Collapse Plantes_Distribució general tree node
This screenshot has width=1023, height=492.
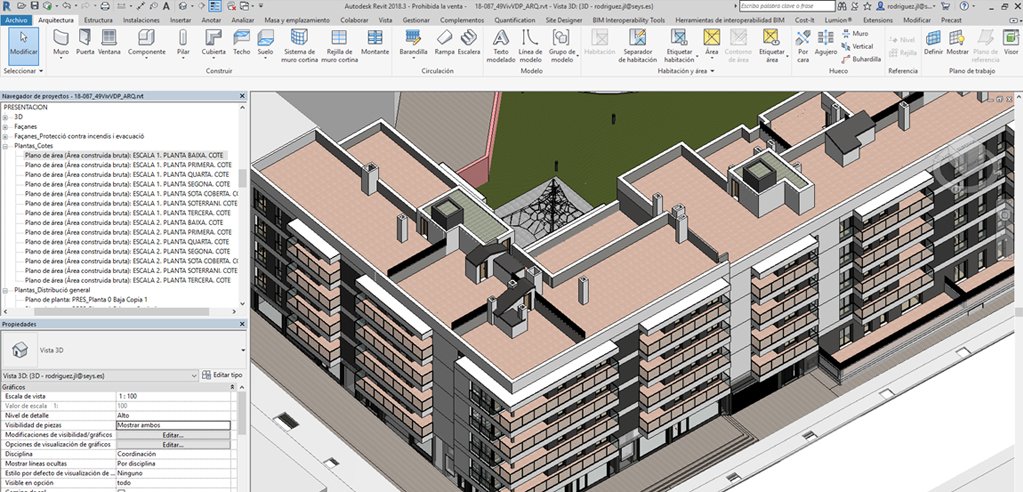[5, 290]
